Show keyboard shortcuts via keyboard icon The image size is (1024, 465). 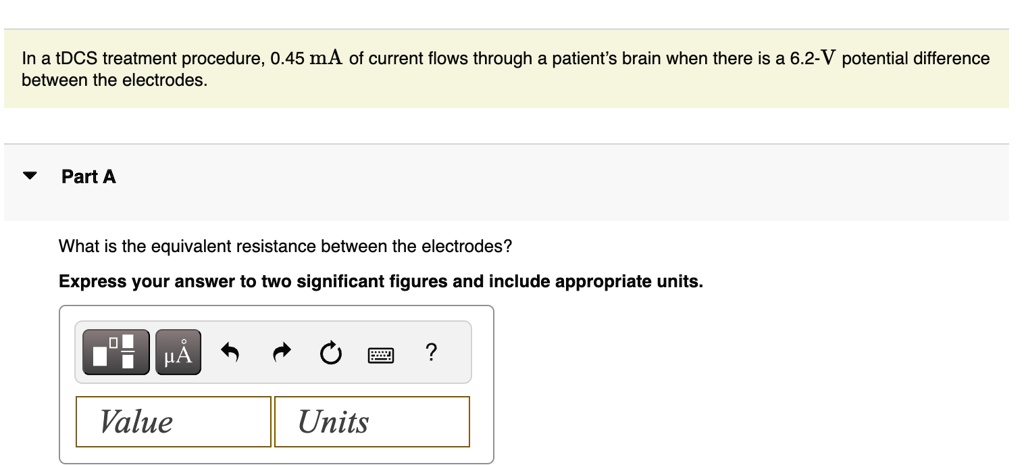tap(381, 355)
